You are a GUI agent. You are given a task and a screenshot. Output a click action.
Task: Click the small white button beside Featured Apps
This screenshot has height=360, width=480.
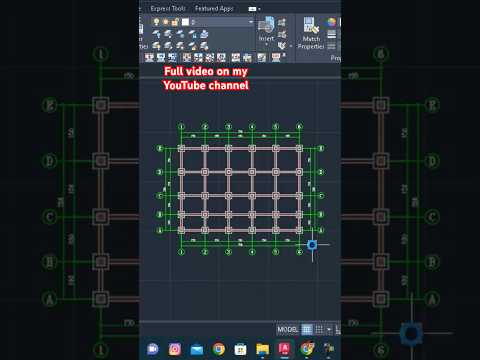coord(252,9)
